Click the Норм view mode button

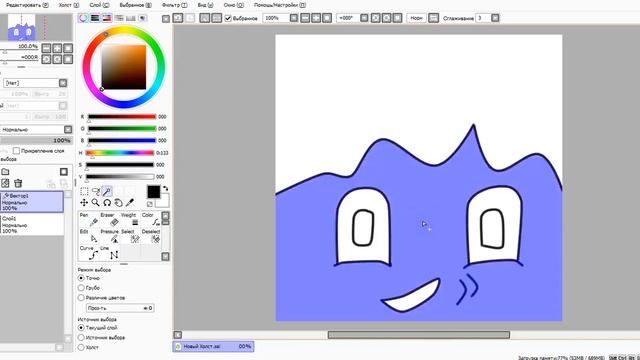coord(416,18)
